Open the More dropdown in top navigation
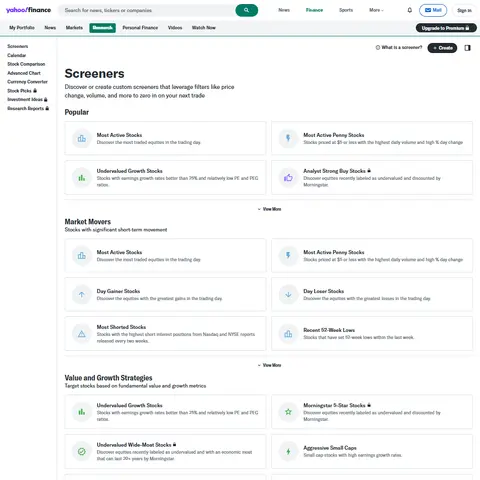The width and height of the screenshot is (480, 480). click(376, 10)
